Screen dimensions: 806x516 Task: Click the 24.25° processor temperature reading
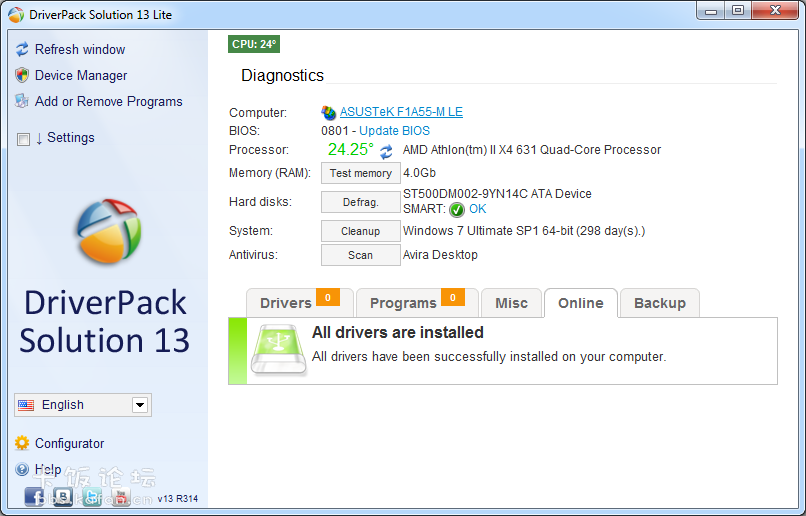(x=351, y=150)
